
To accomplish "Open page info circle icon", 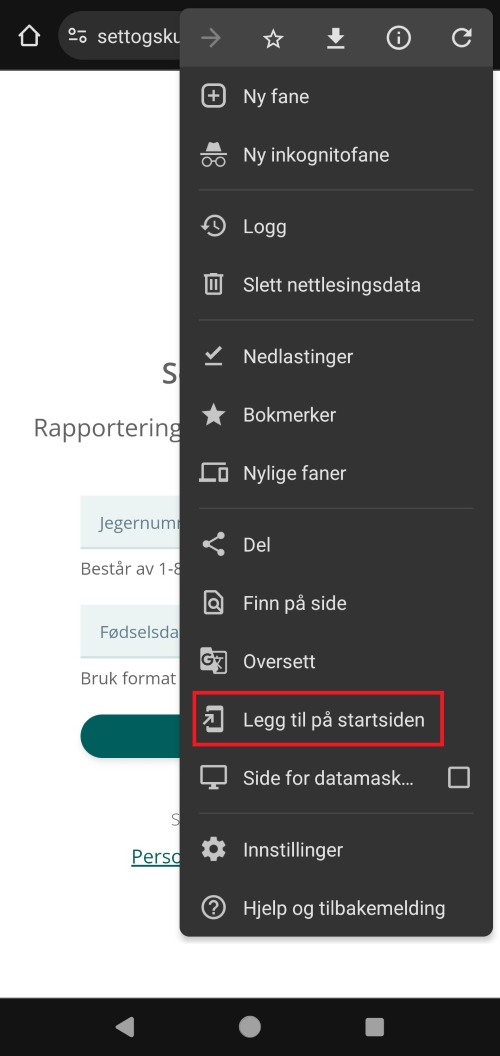I will coord(398,39).
